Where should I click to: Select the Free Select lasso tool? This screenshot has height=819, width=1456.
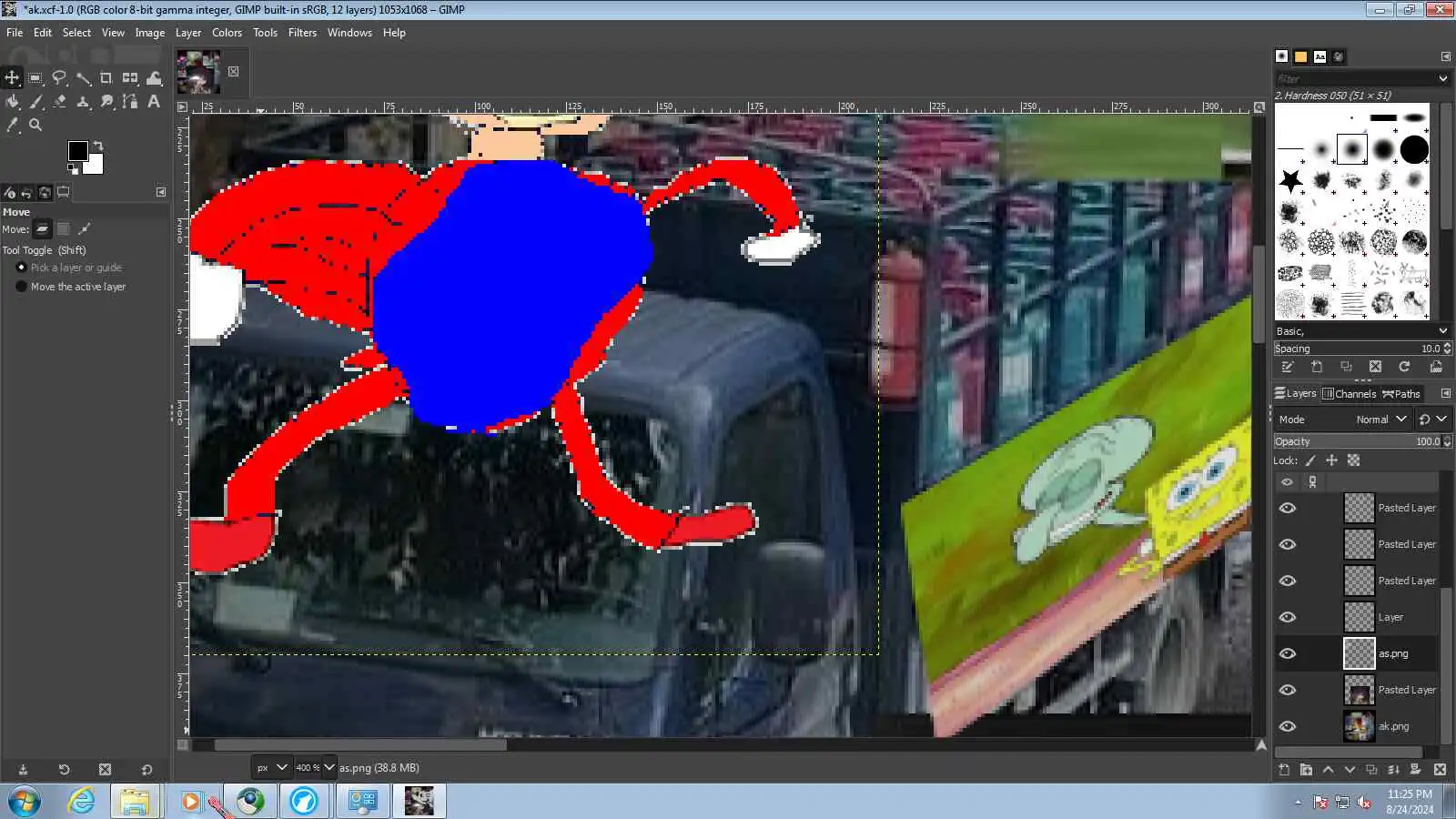tap(59, 78)
